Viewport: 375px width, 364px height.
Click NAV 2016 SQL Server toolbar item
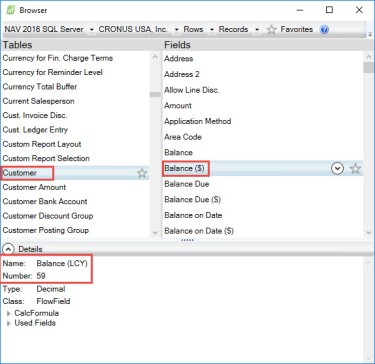point(44,29)
